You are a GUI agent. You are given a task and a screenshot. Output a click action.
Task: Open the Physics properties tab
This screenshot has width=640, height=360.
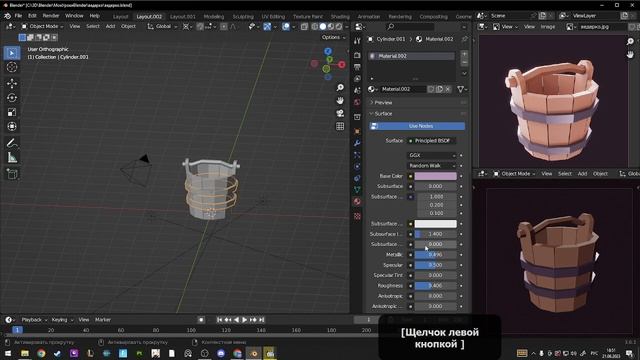click(x=357, y=167)
